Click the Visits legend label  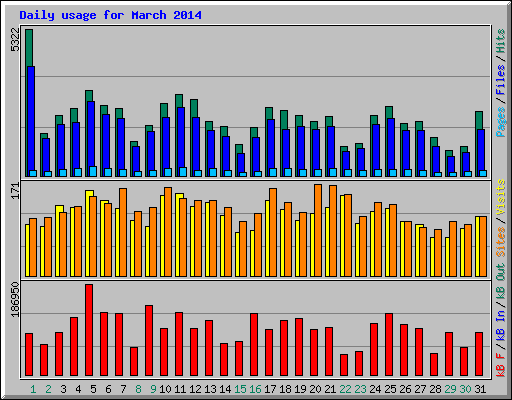501,197
